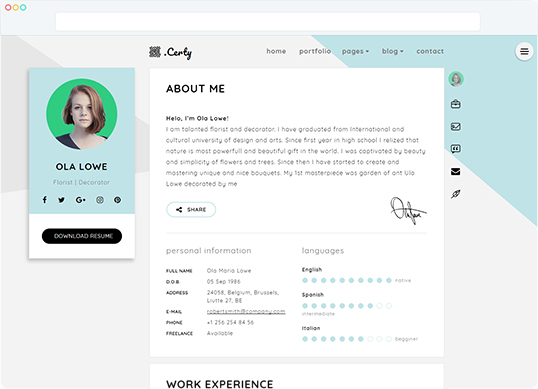Click the date of birth 05 Sep 1986
The image size is (538, 389).
click(x=223, y=282)
